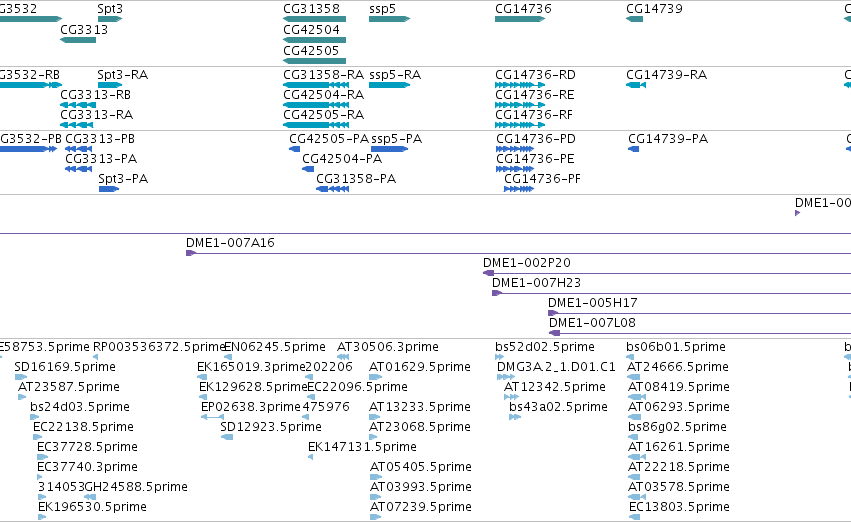Click the CG14739-PA protein
This screenshot has height=522, width=851.
633,149
